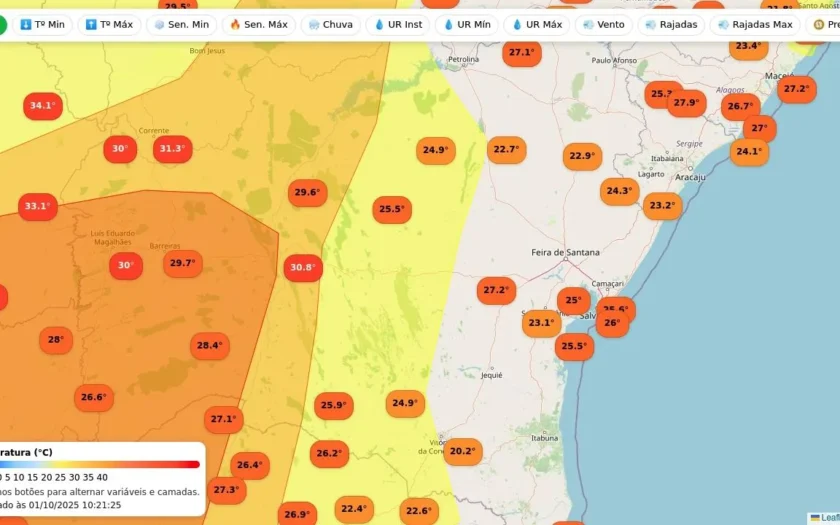This screenshot has height=525, width=840.
Task: Click the UR Máx droplet button
Action: click(x=537, y=25)
